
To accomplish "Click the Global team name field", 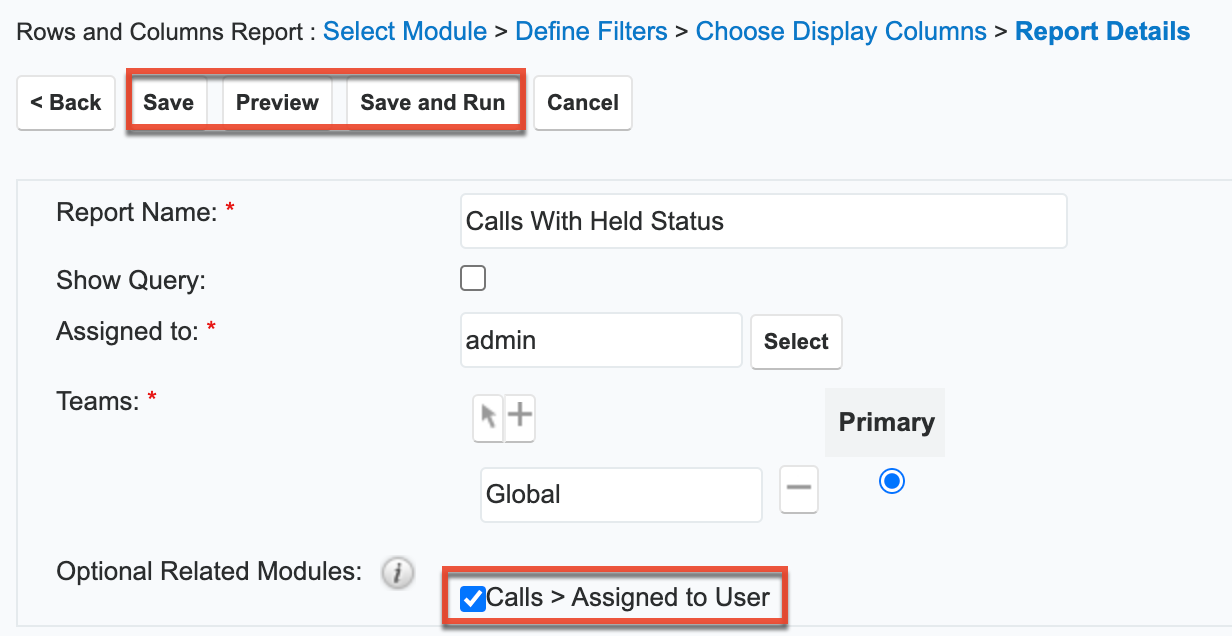I will click(621, 494).
